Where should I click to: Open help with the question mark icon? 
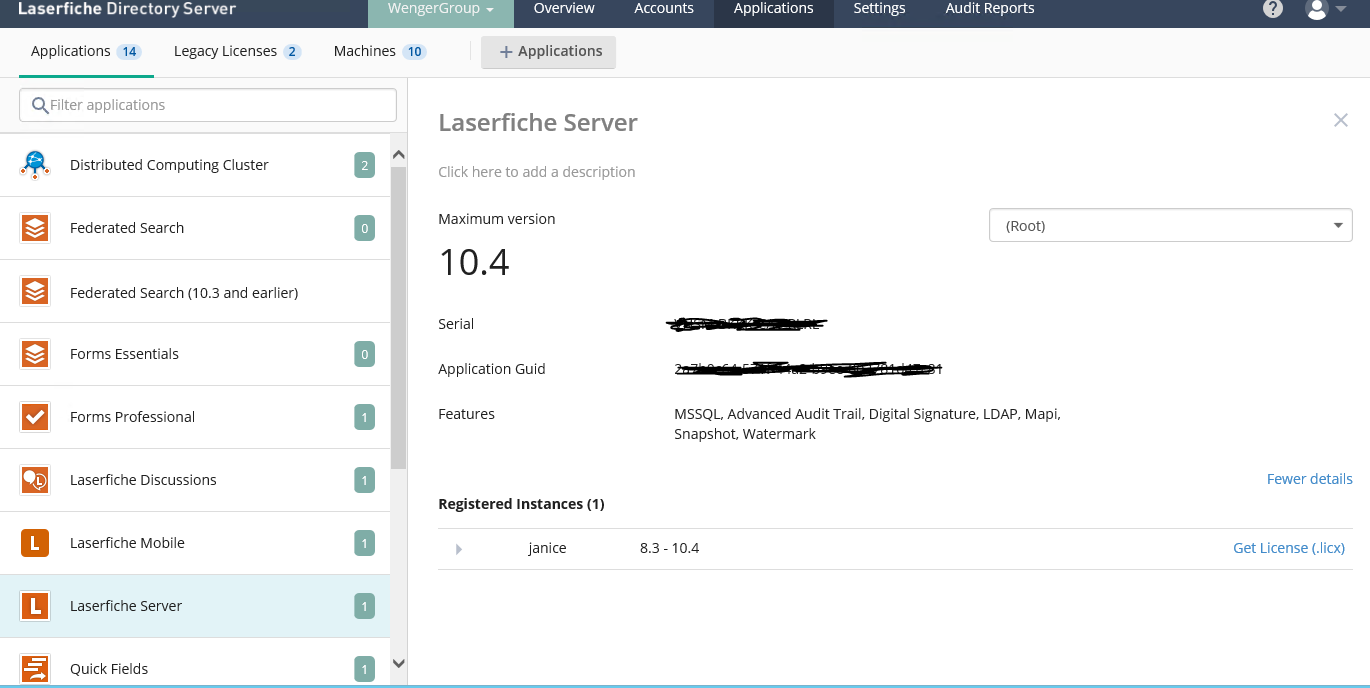pyautogui.click(x=1272, y=9)
